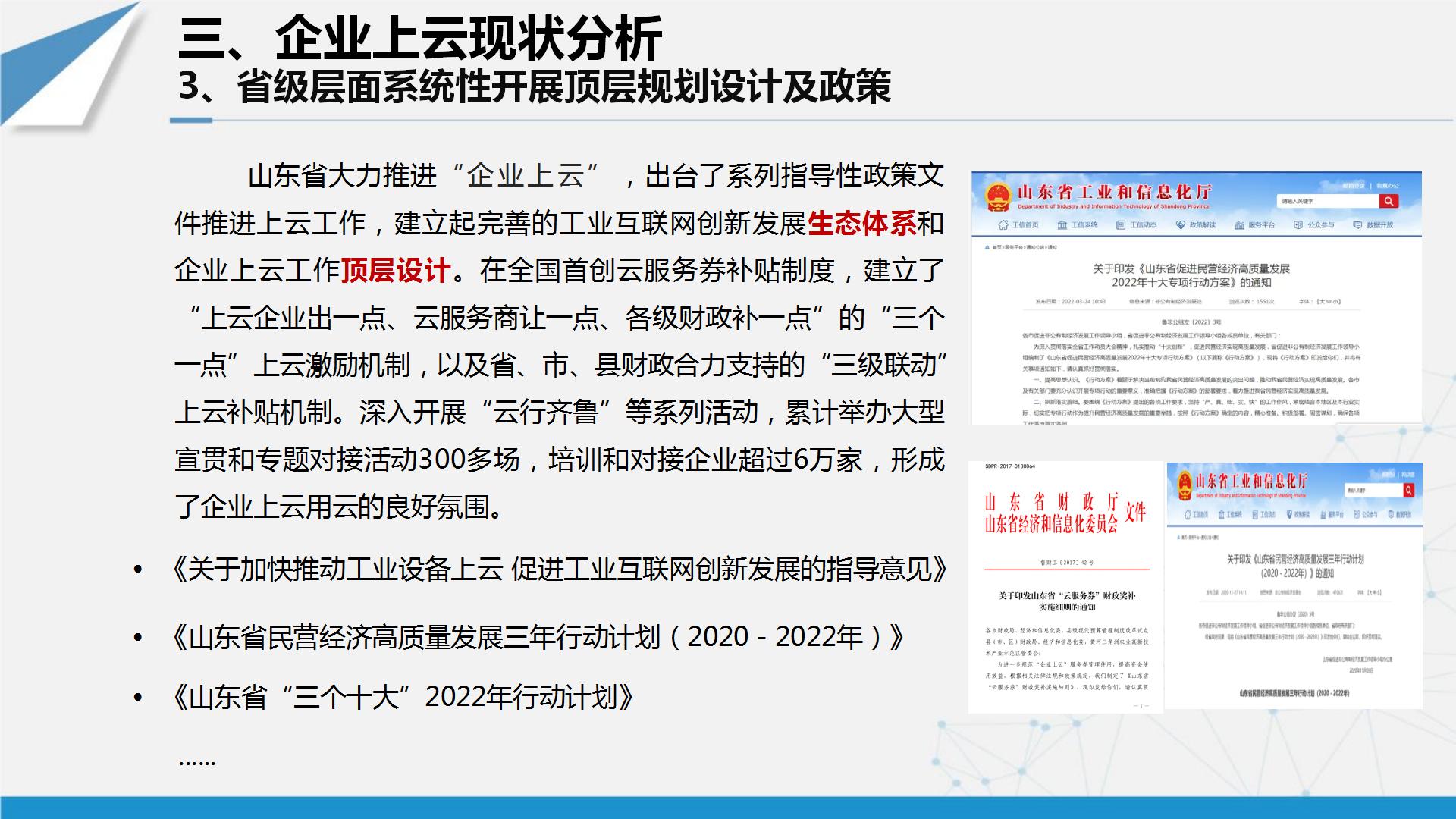Open the 服务平台 menu label on the 十大专项行动方案 webpage
1456x819 pixels.
click(x=1262, y=224)
